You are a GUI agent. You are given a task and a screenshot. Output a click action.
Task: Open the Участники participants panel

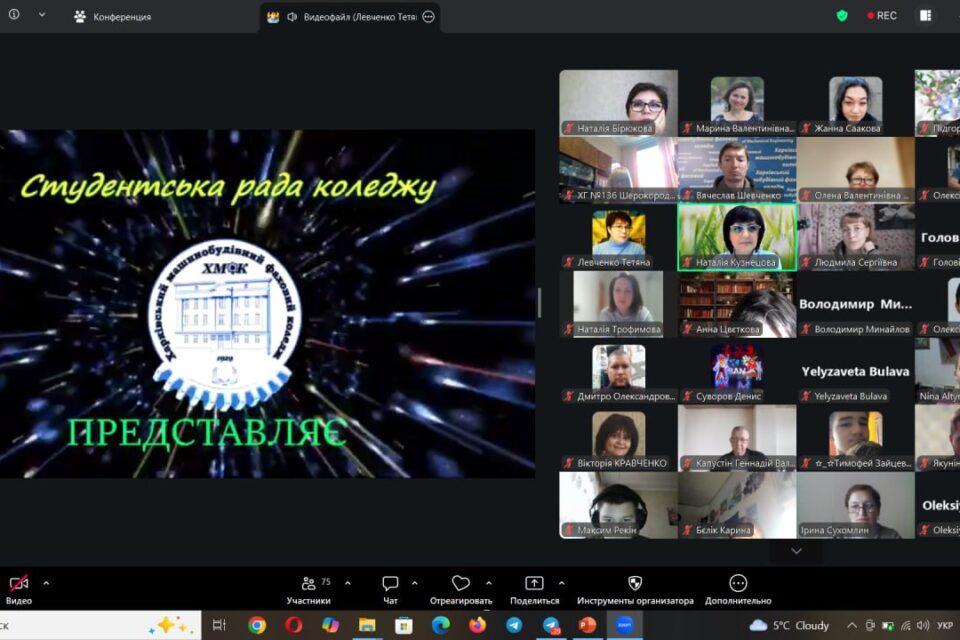[x=309, y=589]
